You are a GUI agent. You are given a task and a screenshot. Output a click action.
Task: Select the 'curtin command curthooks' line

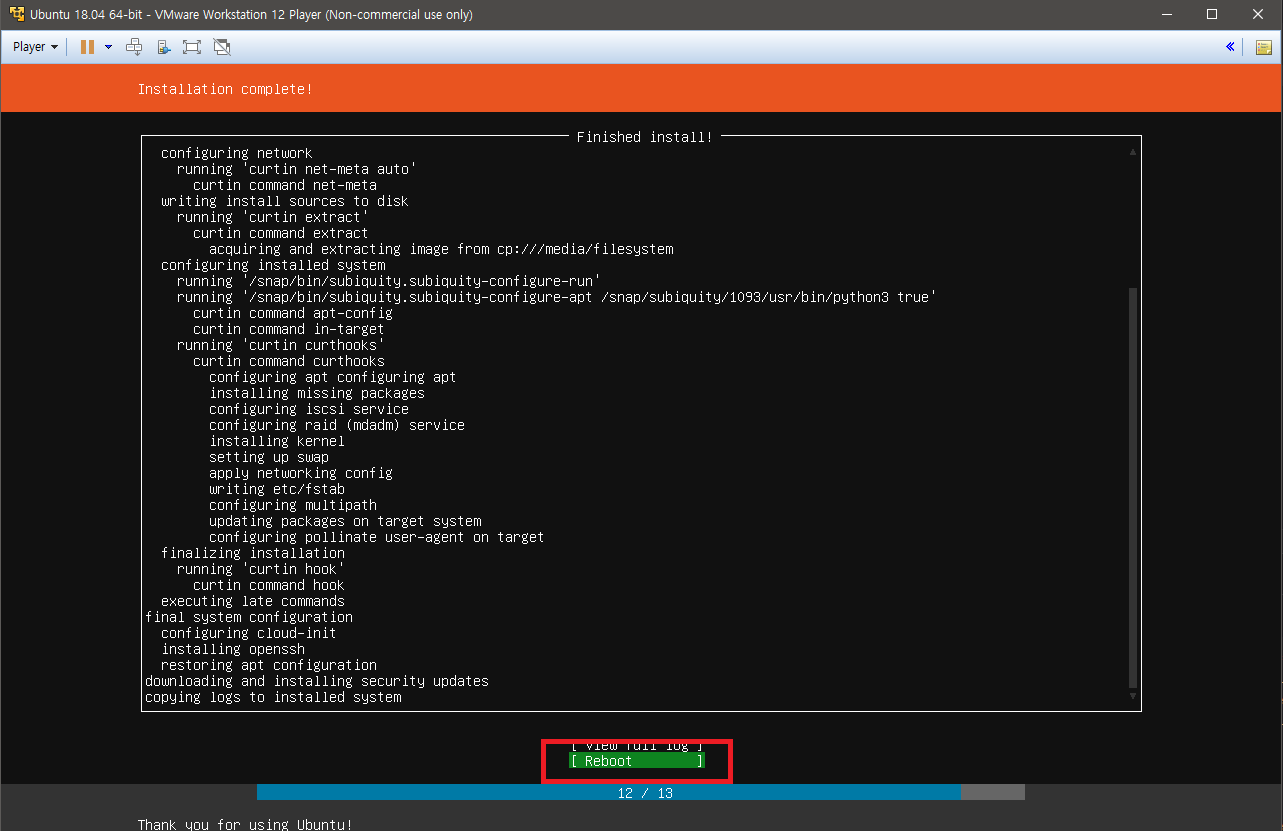click(x=289, y=361)
